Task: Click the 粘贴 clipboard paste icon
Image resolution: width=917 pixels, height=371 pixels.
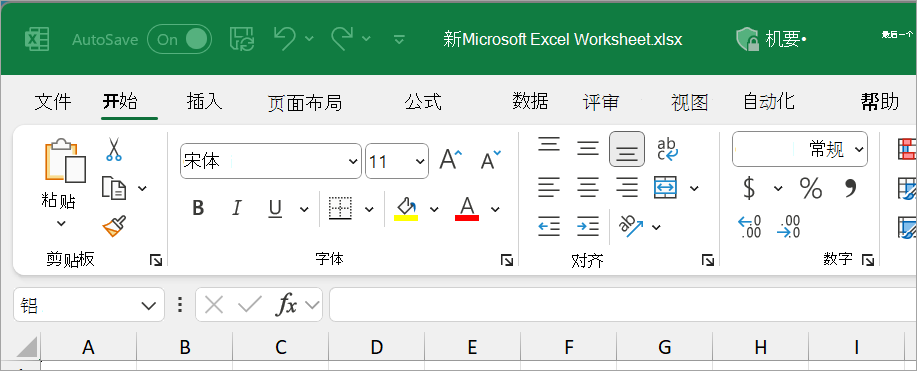Action: pyautogui.click(x=65, y=160)
